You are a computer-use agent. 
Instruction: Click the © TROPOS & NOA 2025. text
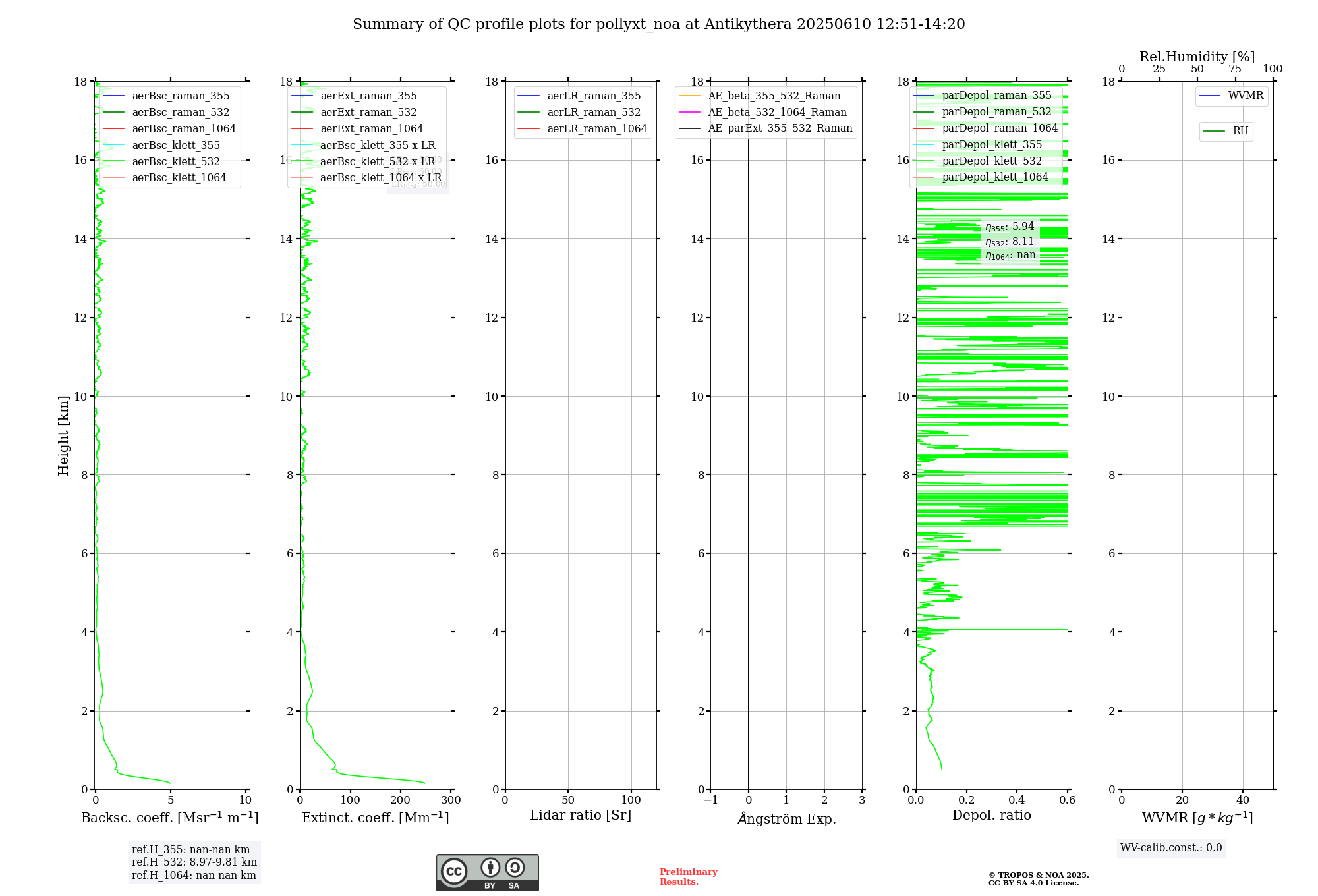(1039, 875)
